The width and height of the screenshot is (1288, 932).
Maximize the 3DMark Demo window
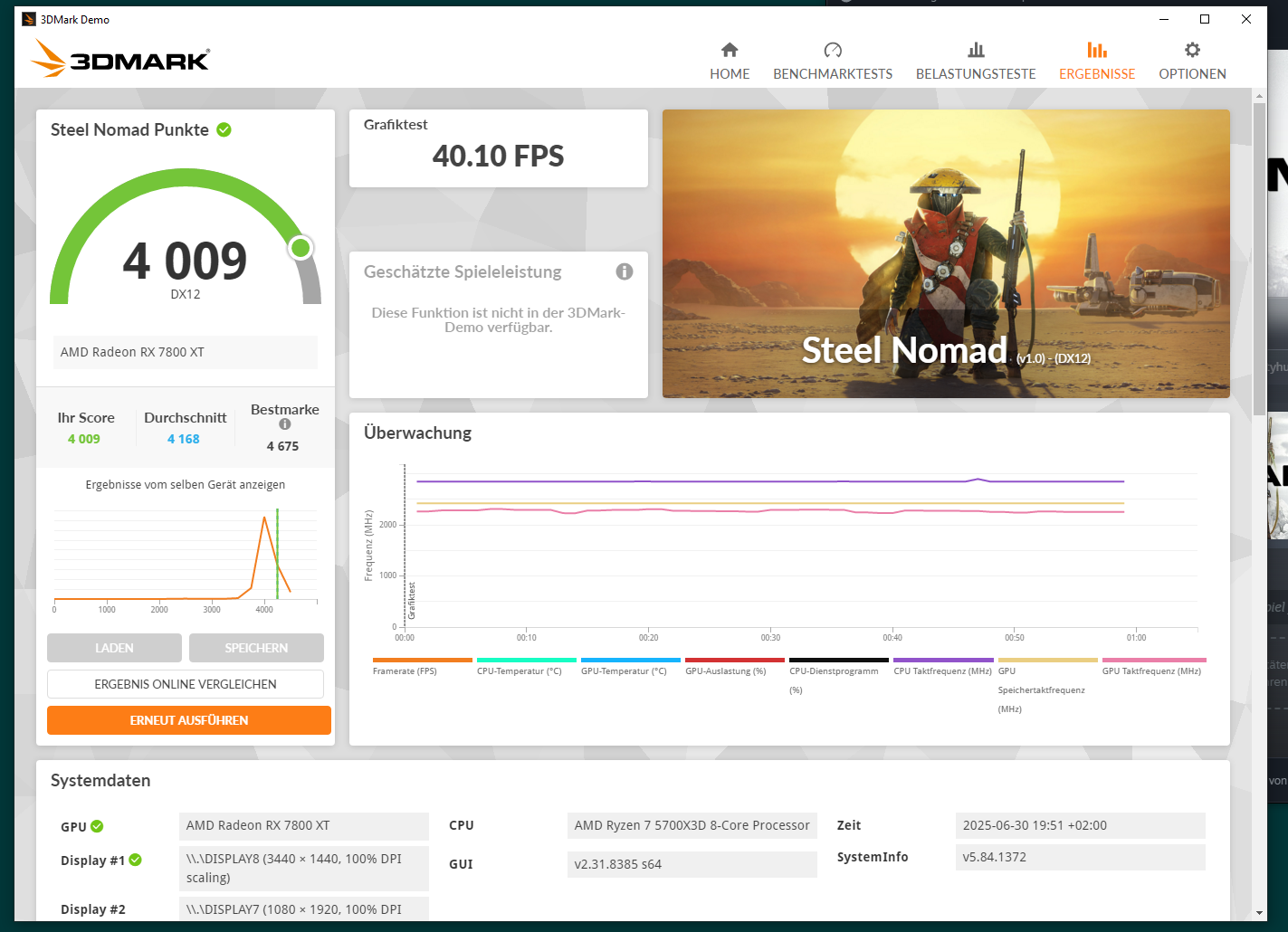pyautogui.click(x=1205, y=19)
